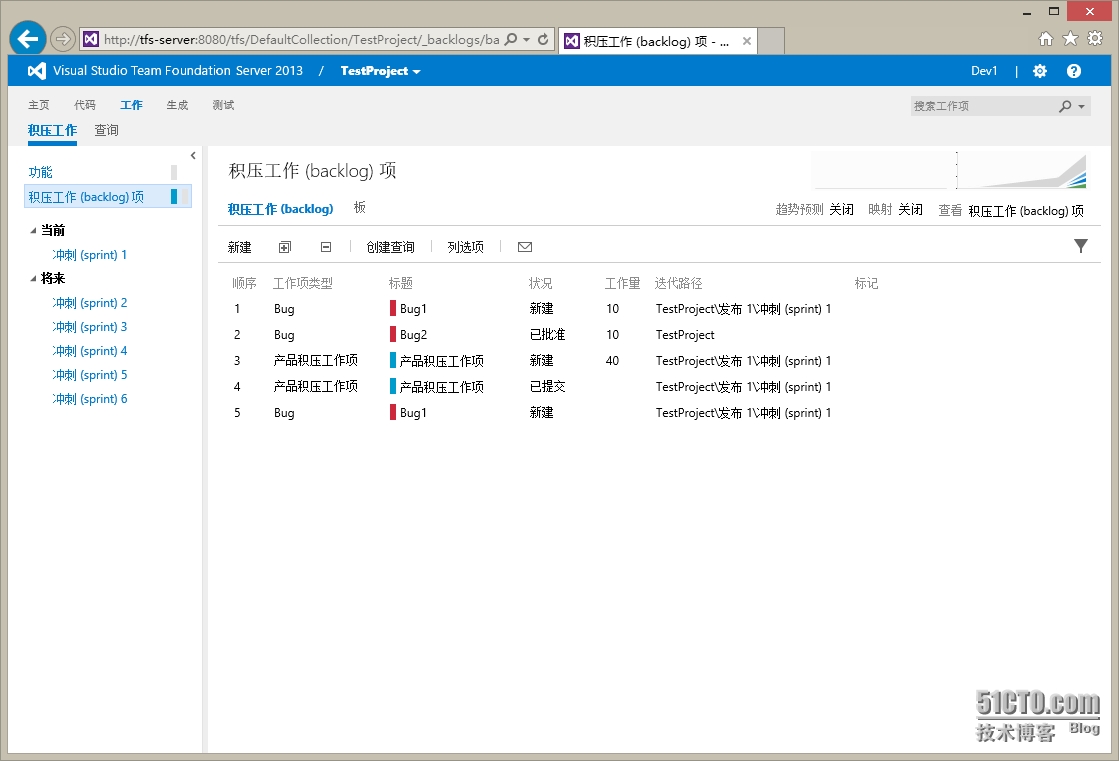Click the search work items magnifier icon
Screen dimensions: 1119x761
1065,106
